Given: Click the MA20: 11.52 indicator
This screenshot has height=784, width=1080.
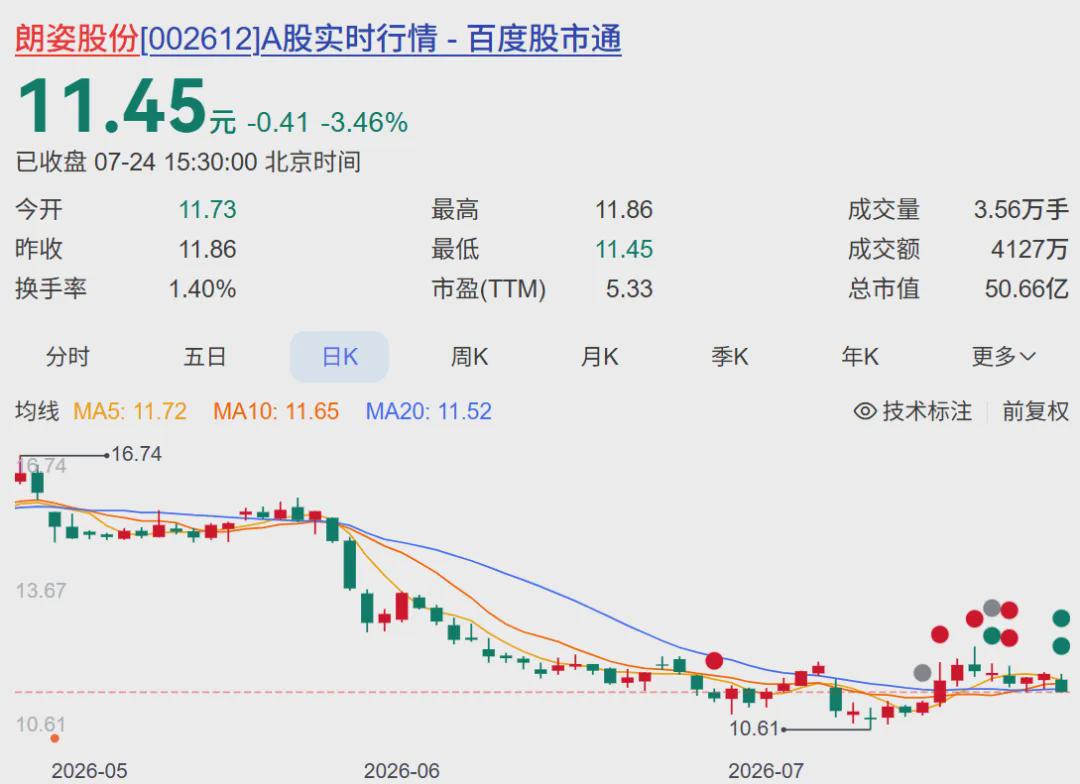Looking at the screenshot, I should (428, 411).
